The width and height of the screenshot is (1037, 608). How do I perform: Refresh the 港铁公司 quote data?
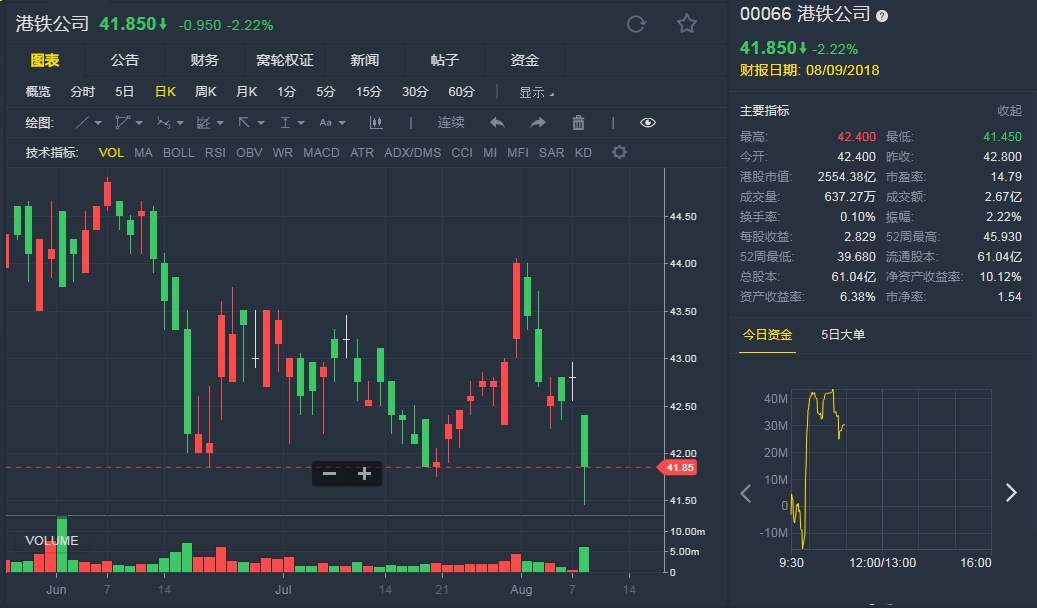pos(636,24)
